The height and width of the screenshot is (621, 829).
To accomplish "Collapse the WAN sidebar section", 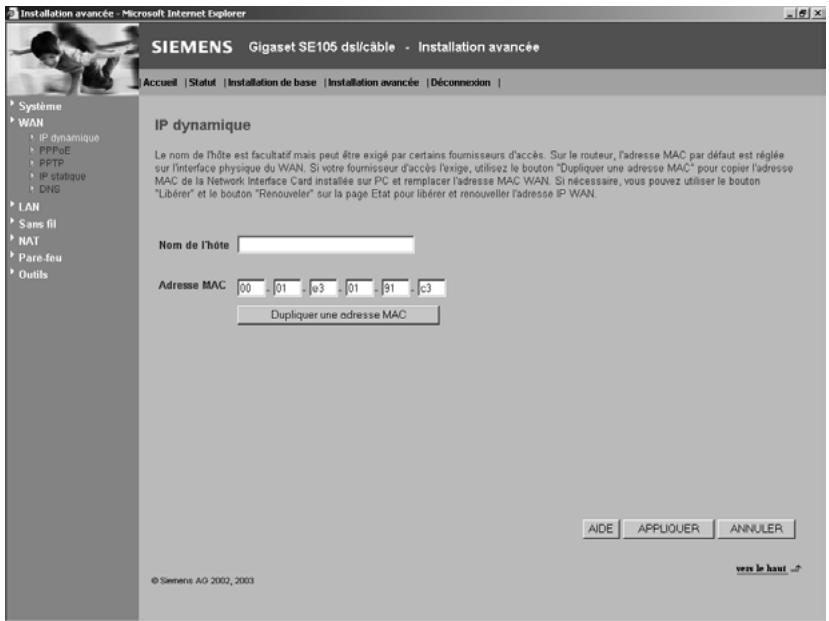I will click(31, 123).
